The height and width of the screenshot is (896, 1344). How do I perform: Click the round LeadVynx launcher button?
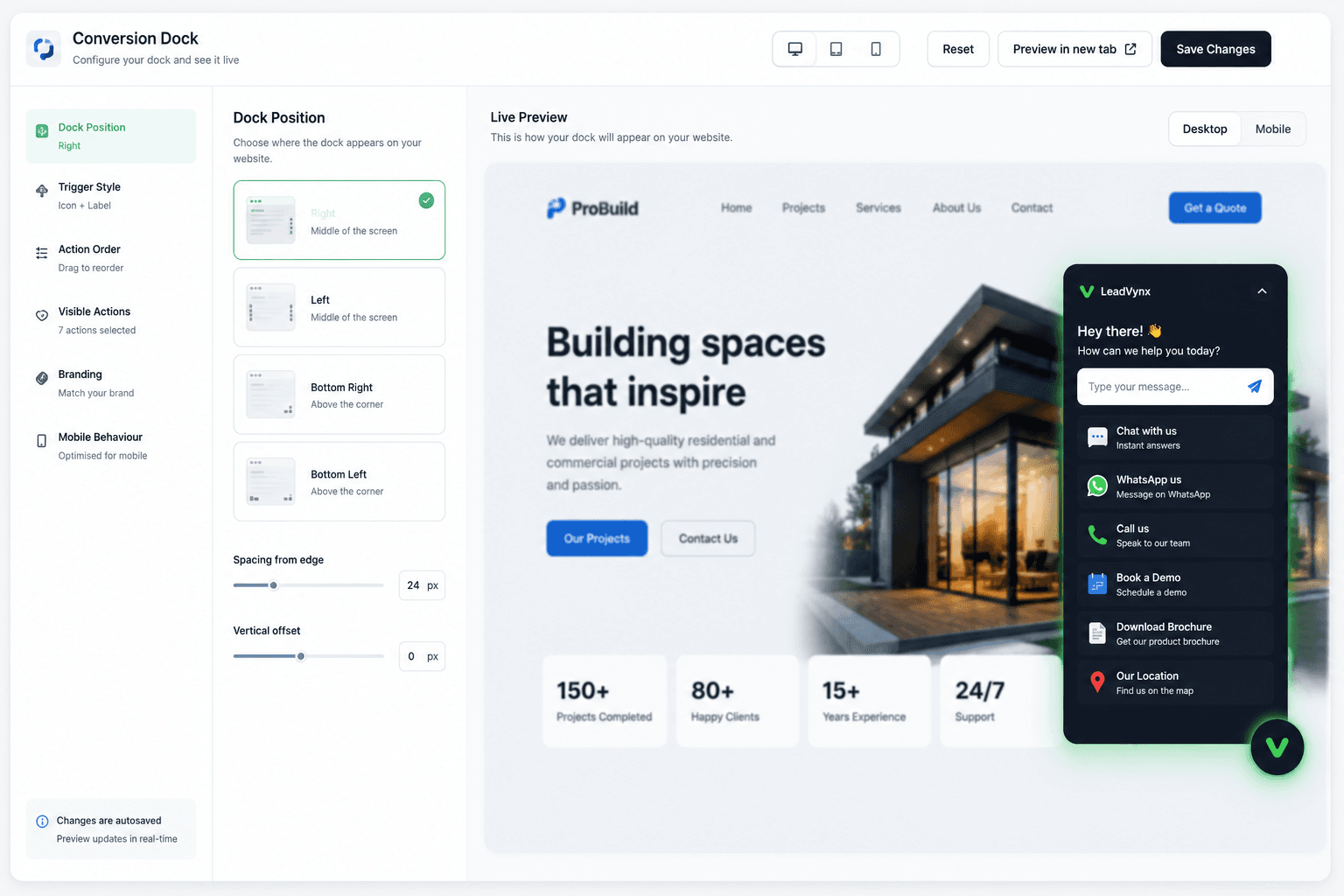1277,747
